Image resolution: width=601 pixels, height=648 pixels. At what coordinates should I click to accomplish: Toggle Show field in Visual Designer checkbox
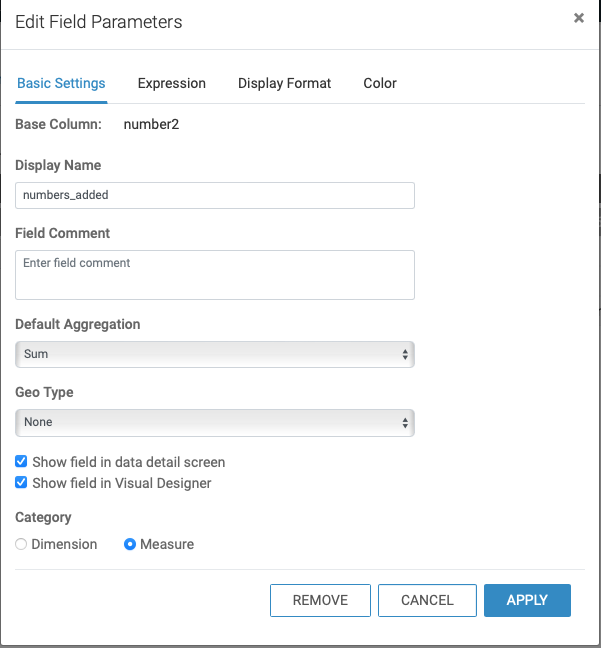21,483
